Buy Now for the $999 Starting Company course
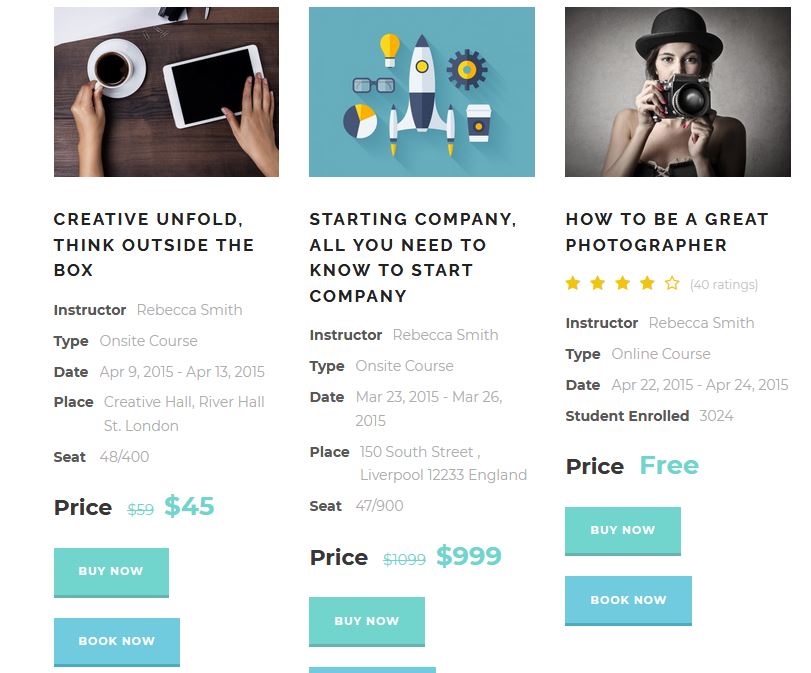The width and height of the screenshot is (811, 673). click(367, 622)
